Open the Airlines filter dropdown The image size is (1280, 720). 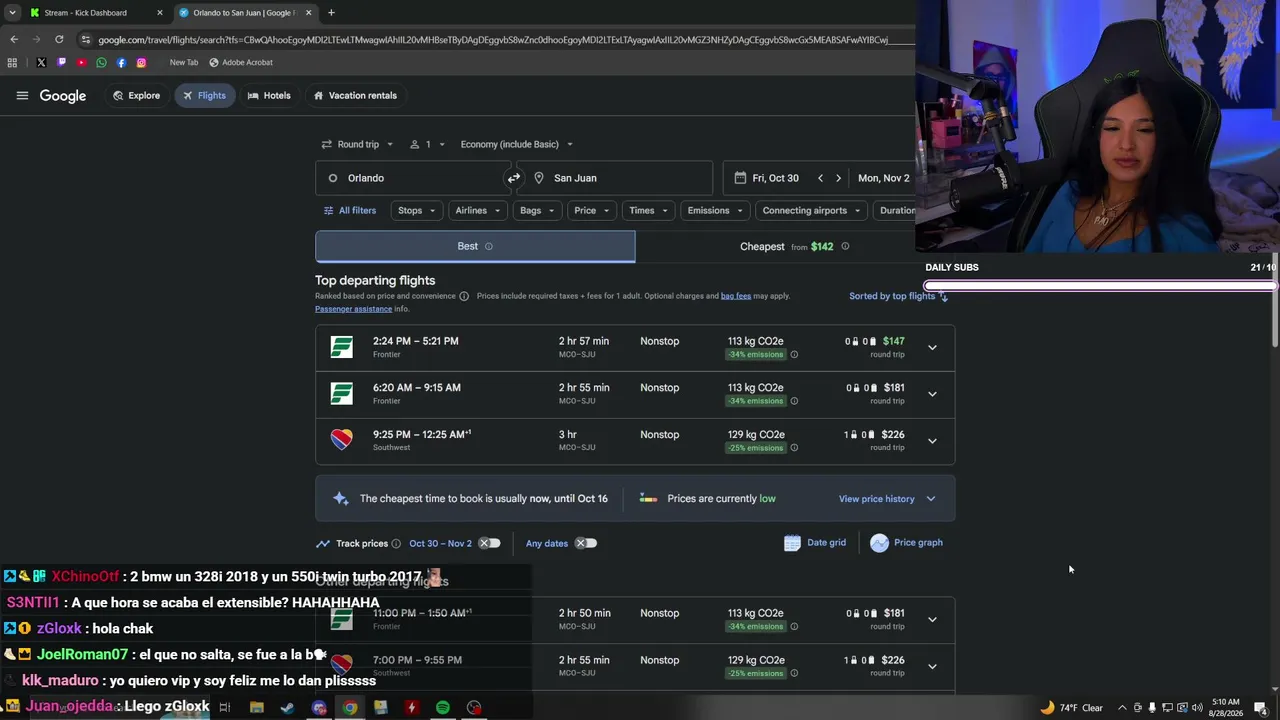478,211
